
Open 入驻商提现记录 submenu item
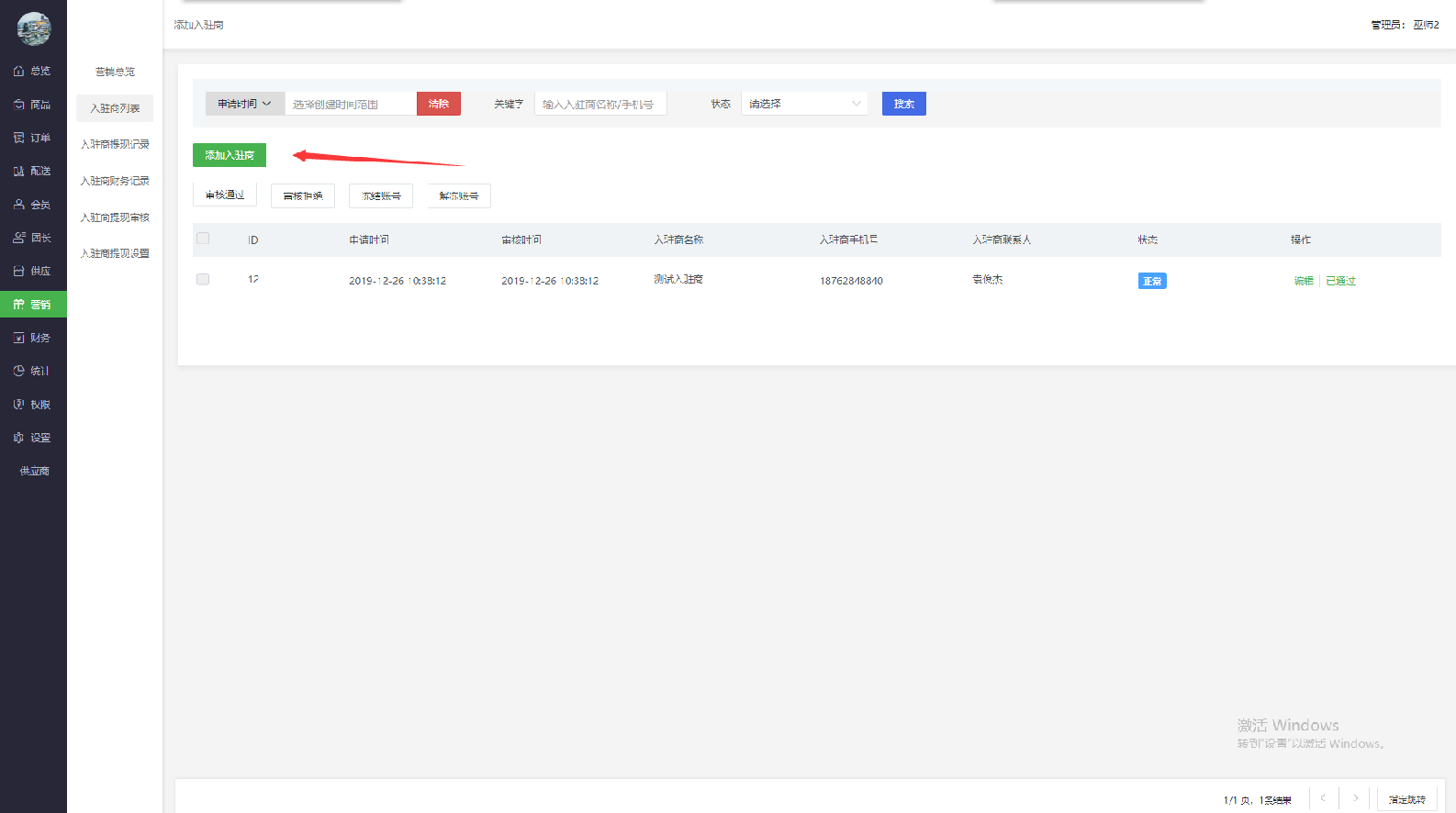pos(115,144)
